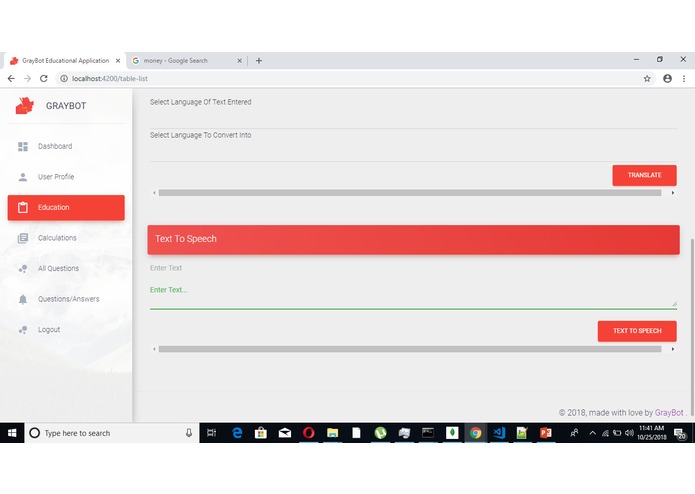695x494 pixels.
Task: Click the taskbar microphone icon
Action: [x=189, y=433]
